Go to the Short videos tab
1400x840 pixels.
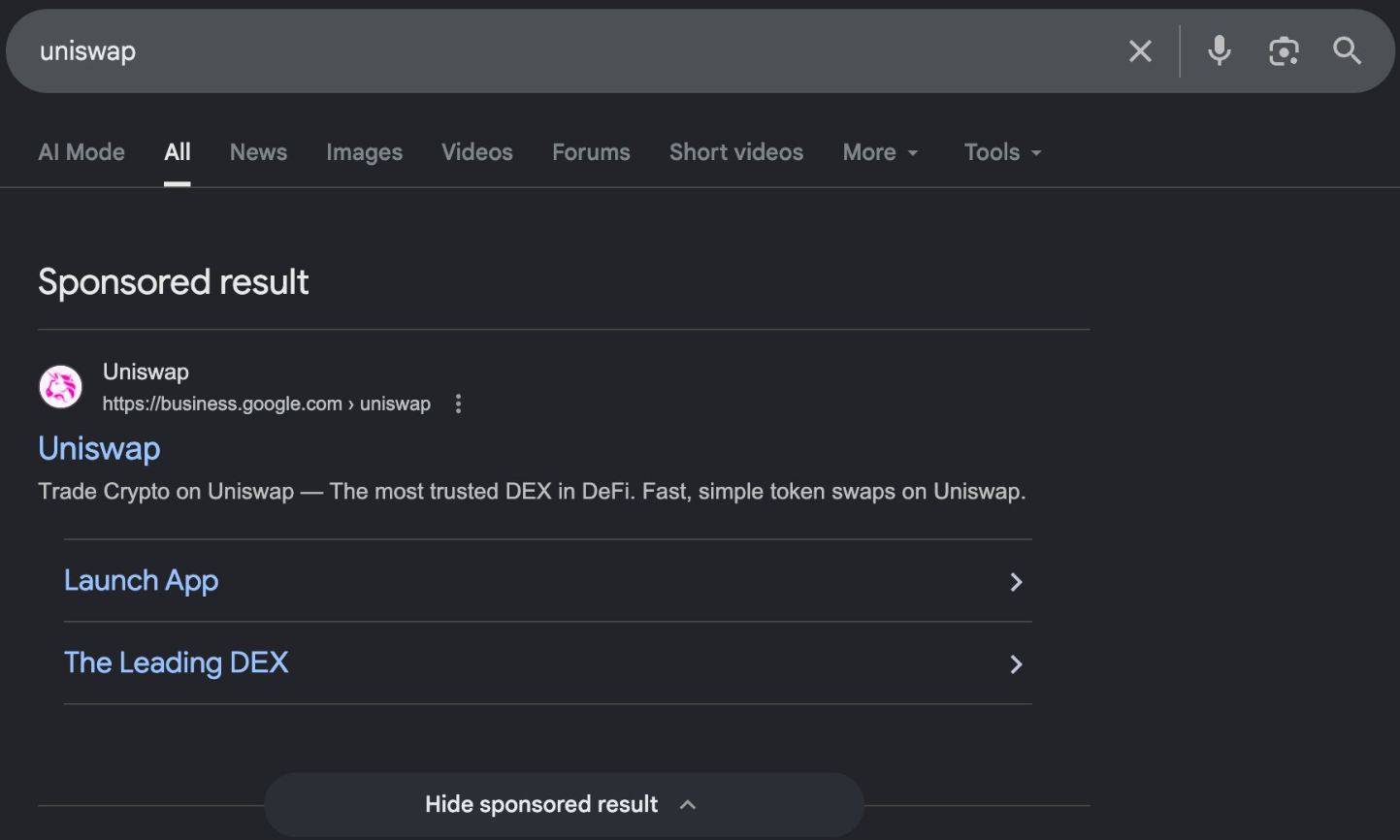[x=736, y=152]
